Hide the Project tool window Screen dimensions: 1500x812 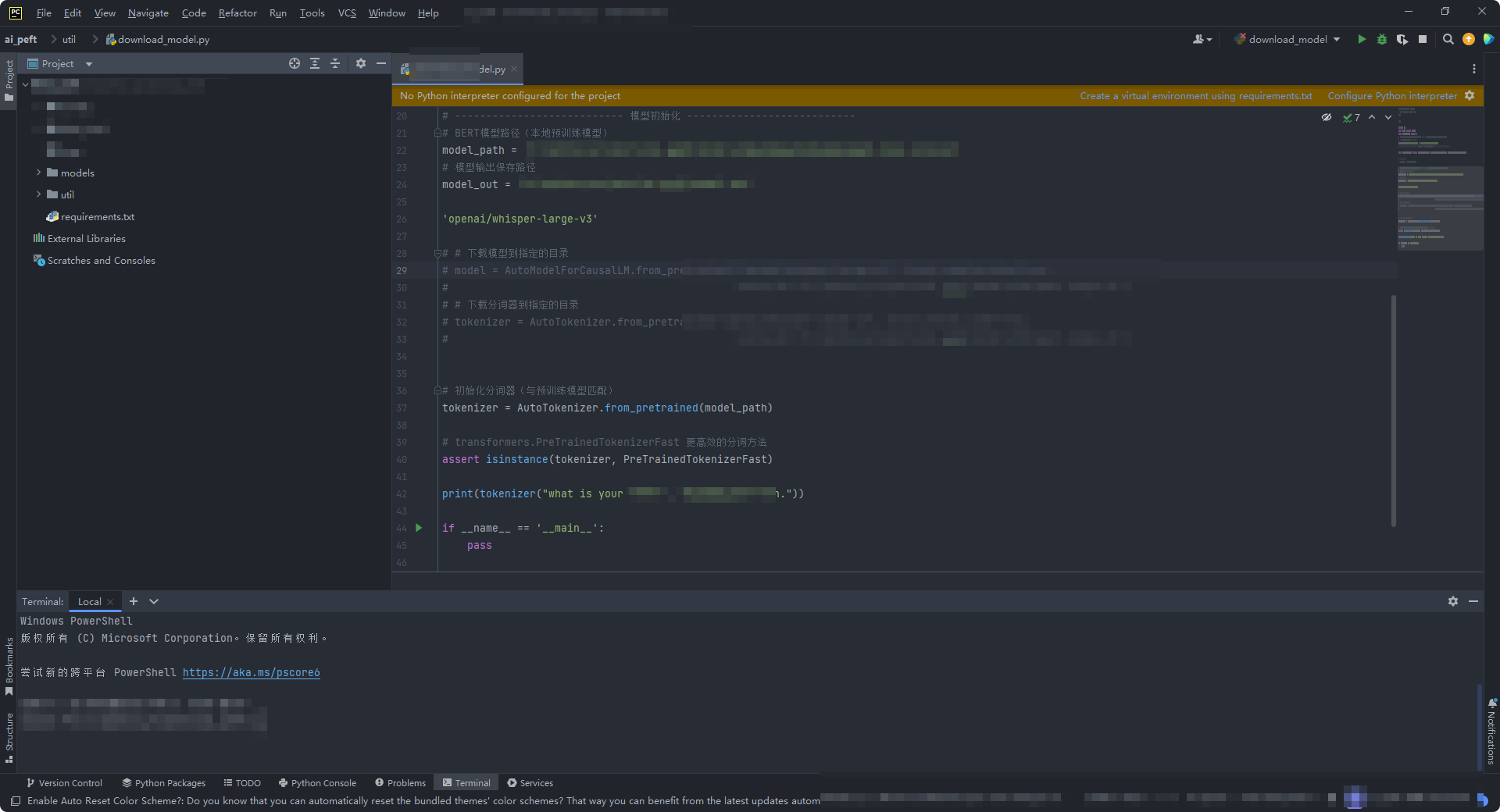point(381,63)
